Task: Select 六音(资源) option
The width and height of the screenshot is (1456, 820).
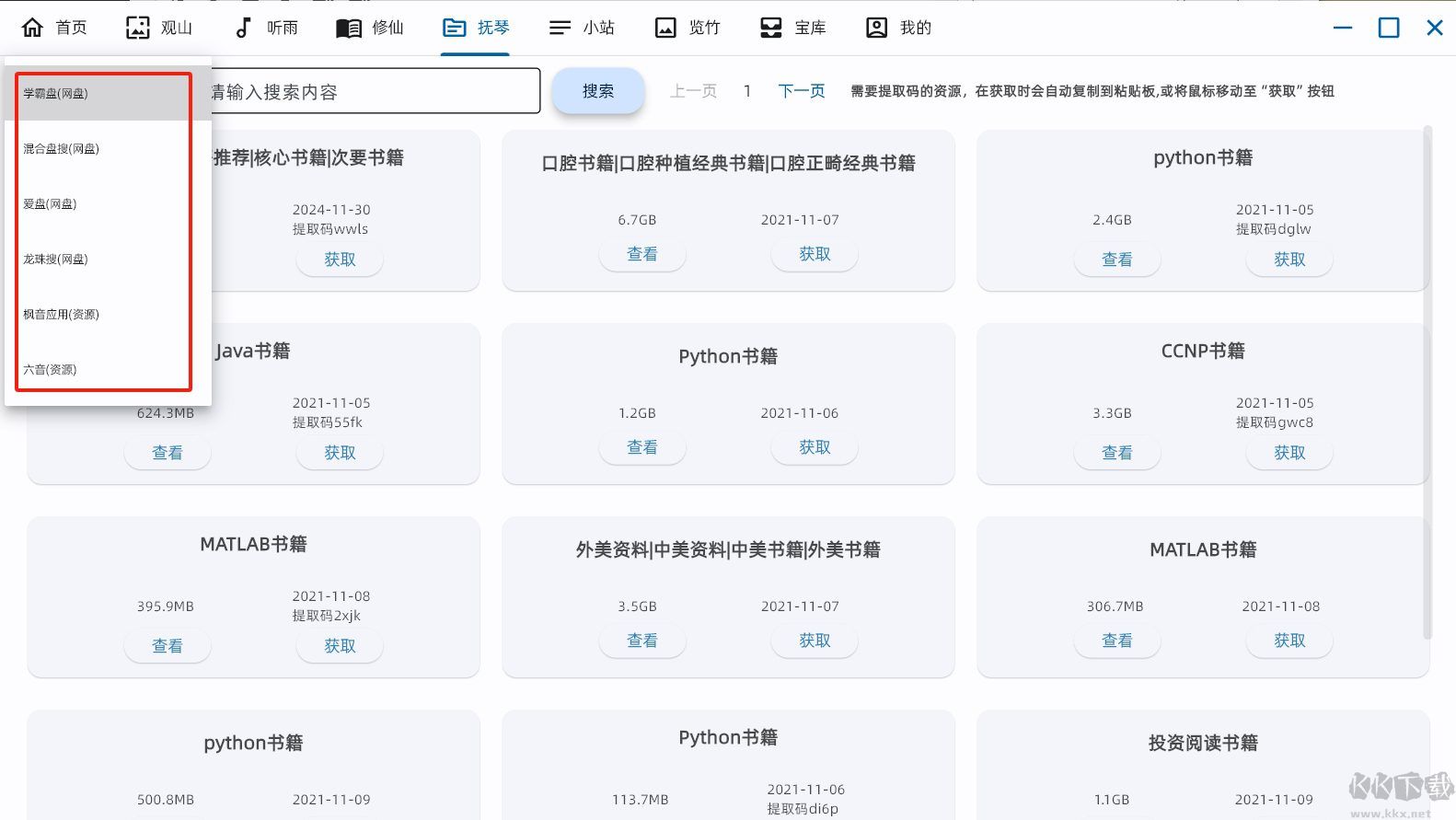Action: click(108, 369)
